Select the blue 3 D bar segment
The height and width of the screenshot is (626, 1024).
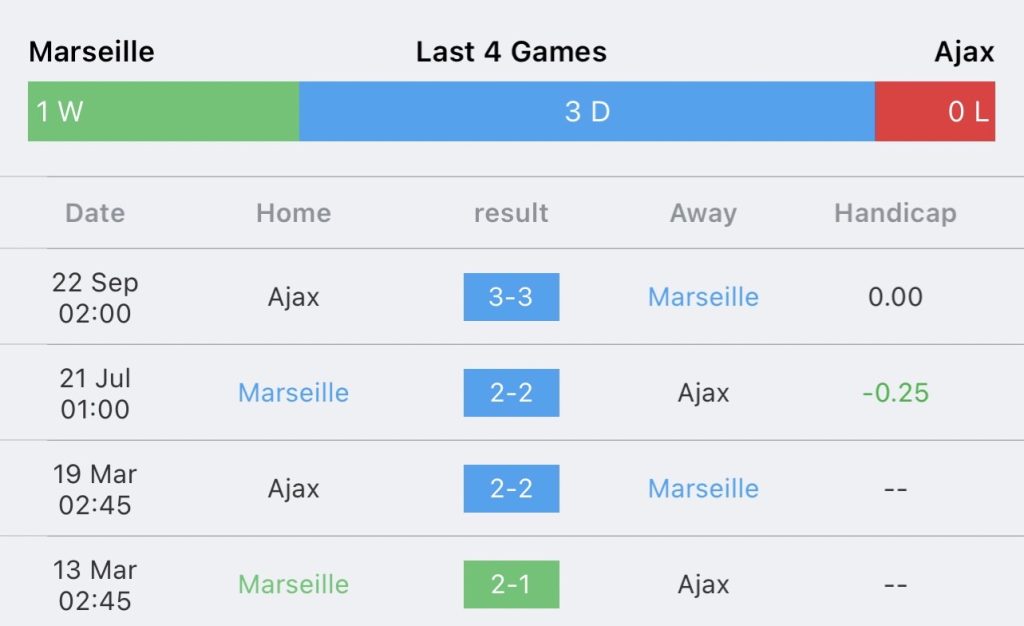587,111
